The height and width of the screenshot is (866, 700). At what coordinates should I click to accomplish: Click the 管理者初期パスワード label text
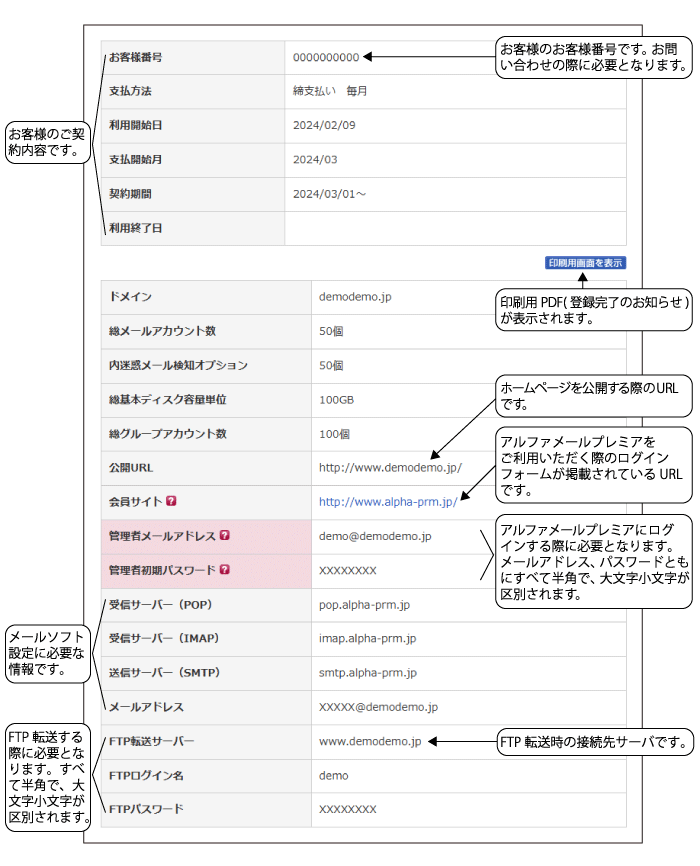162,570
